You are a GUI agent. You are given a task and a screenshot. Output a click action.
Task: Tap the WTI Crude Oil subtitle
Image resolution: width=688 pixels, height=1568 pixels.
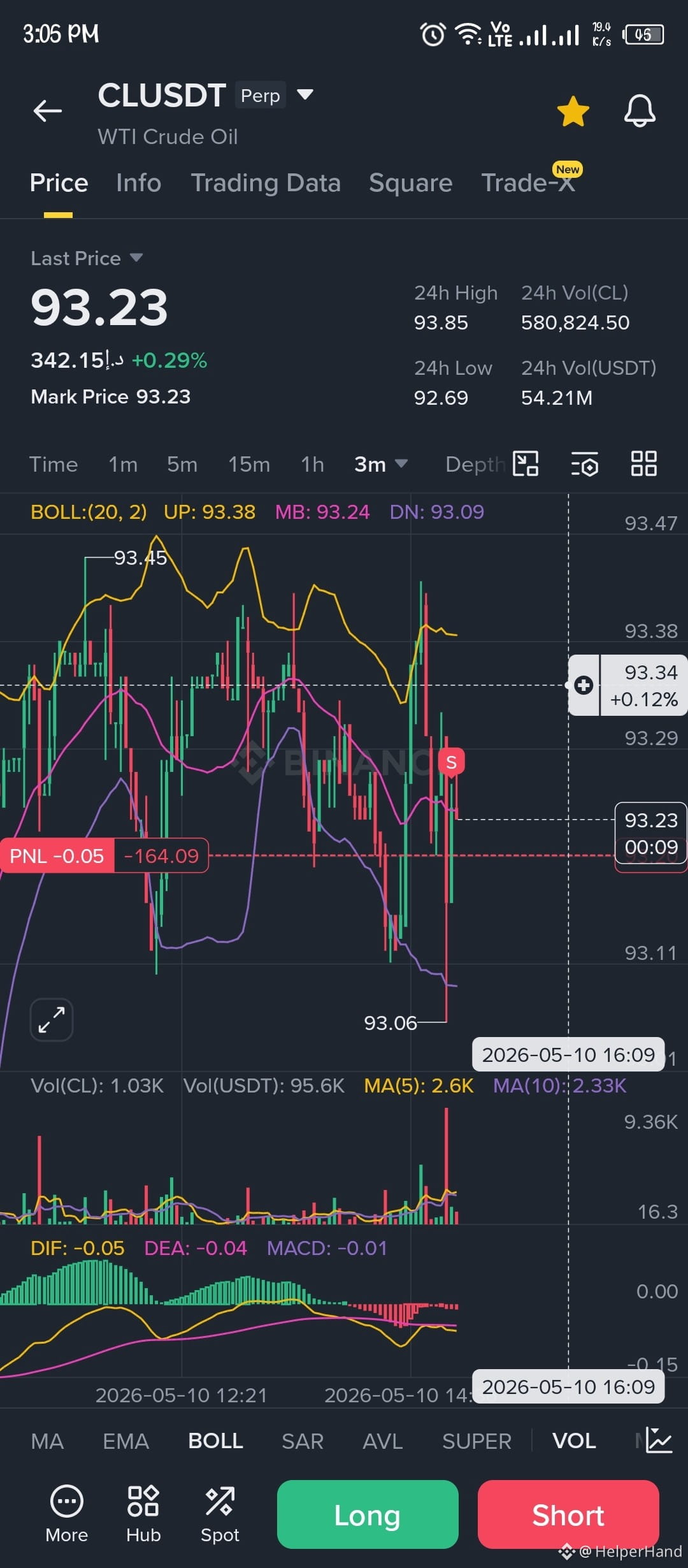pos(168,136)
